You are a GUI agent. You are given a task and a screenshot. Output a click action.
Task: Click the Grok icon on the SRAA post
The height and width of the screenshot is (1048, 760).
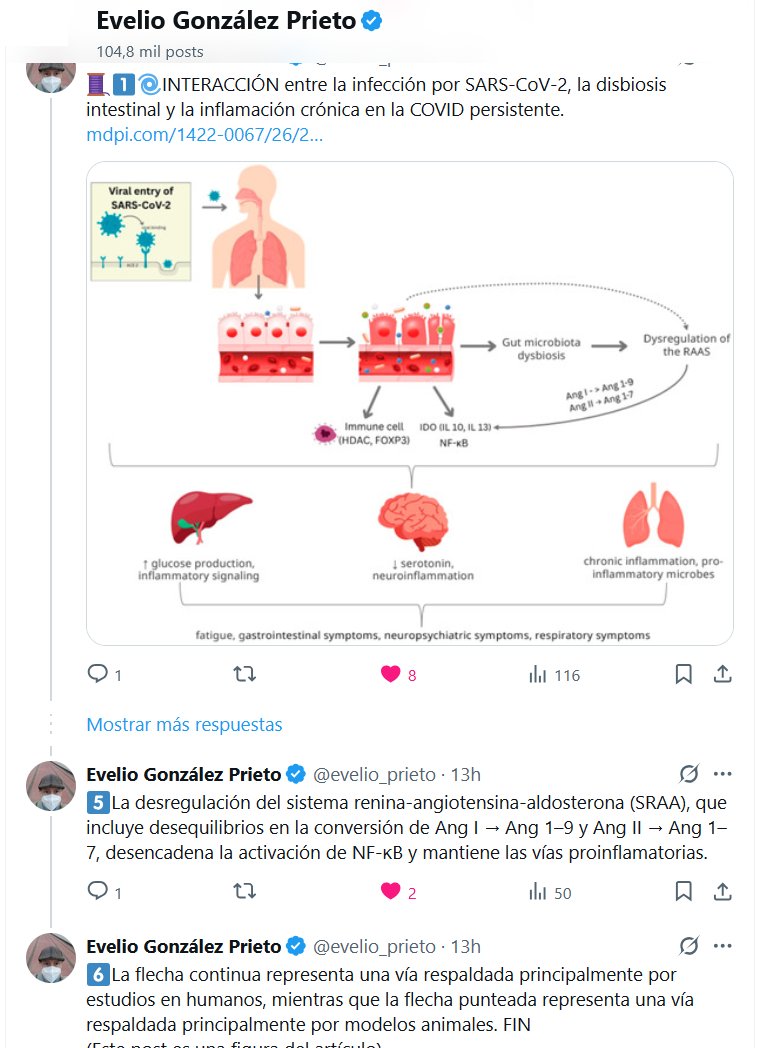click(x=688, y=774)
